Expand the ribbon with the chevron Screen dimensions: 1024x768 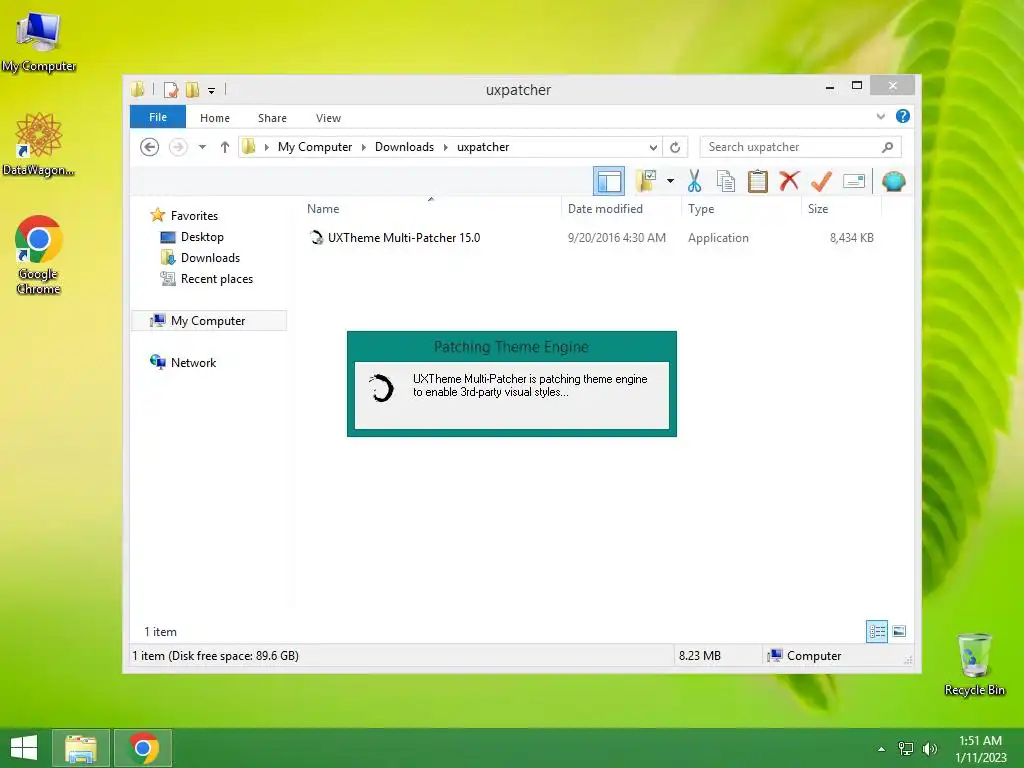[880, 116]
